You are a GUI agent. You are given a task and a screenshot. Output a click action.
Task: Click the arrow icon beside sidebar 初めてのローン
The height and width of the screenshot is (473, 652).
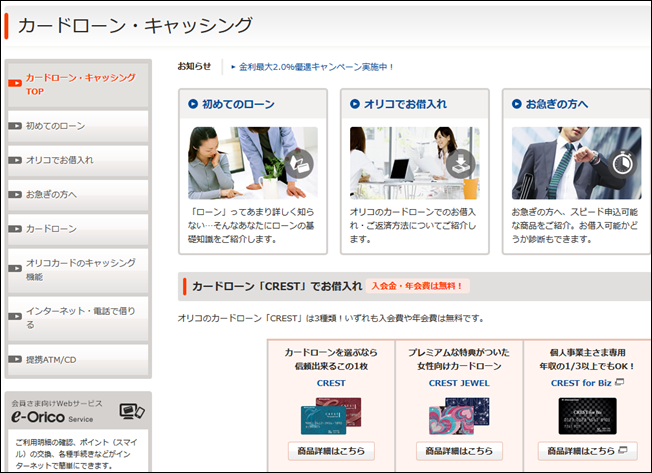tap(15, 126)
